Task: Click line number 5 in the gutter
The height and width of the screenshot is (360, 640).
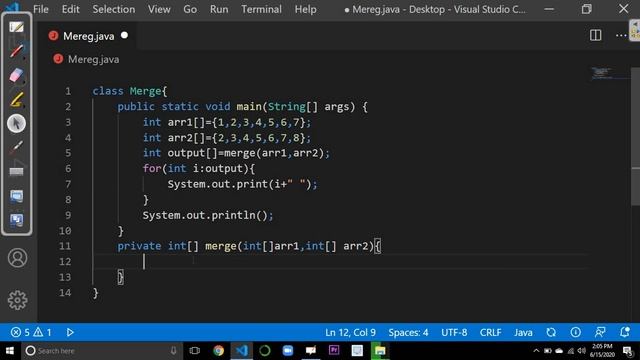Action: (x=68, y=153)
